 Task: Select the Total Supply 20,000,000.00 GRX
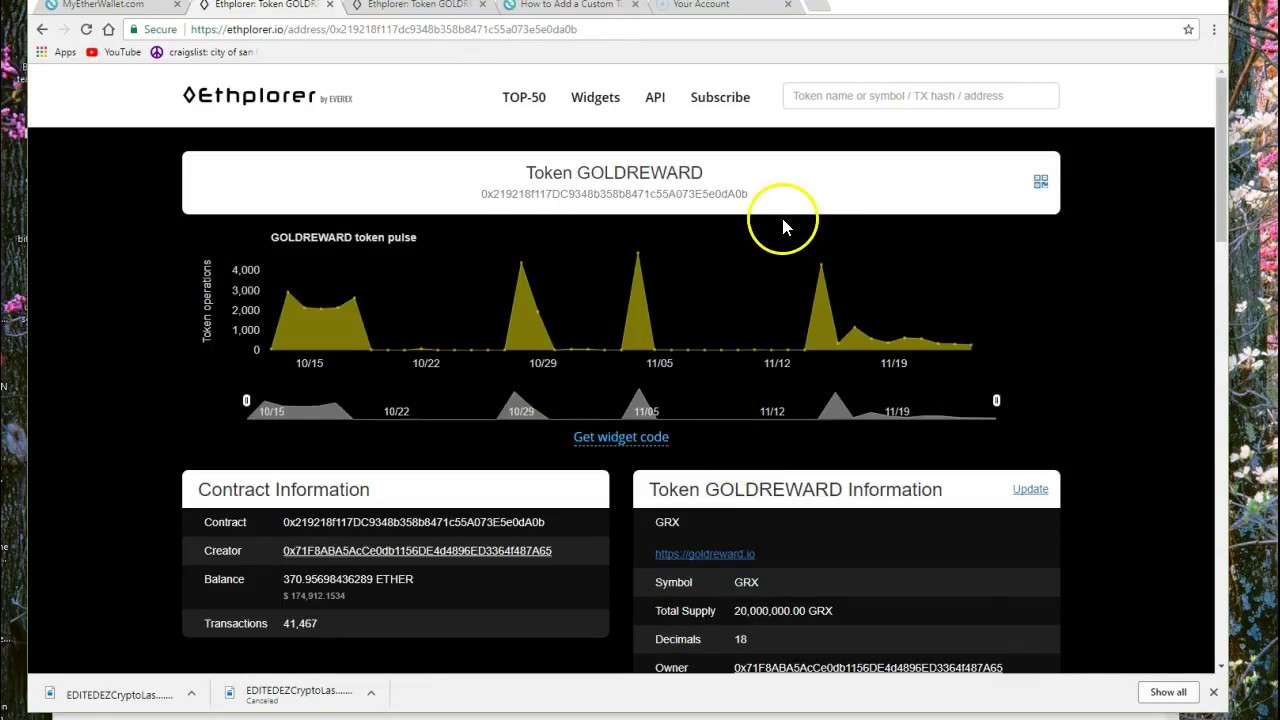[783, 611]
